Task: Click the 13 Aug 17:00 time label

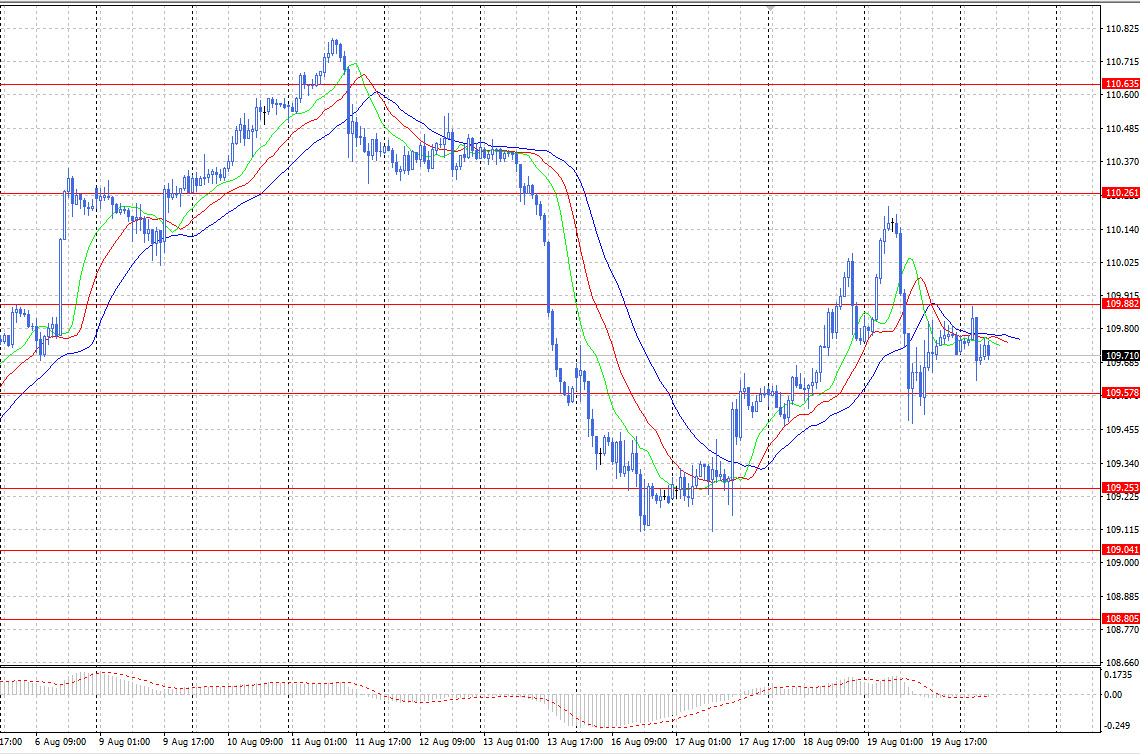Action: pos(574,742)
